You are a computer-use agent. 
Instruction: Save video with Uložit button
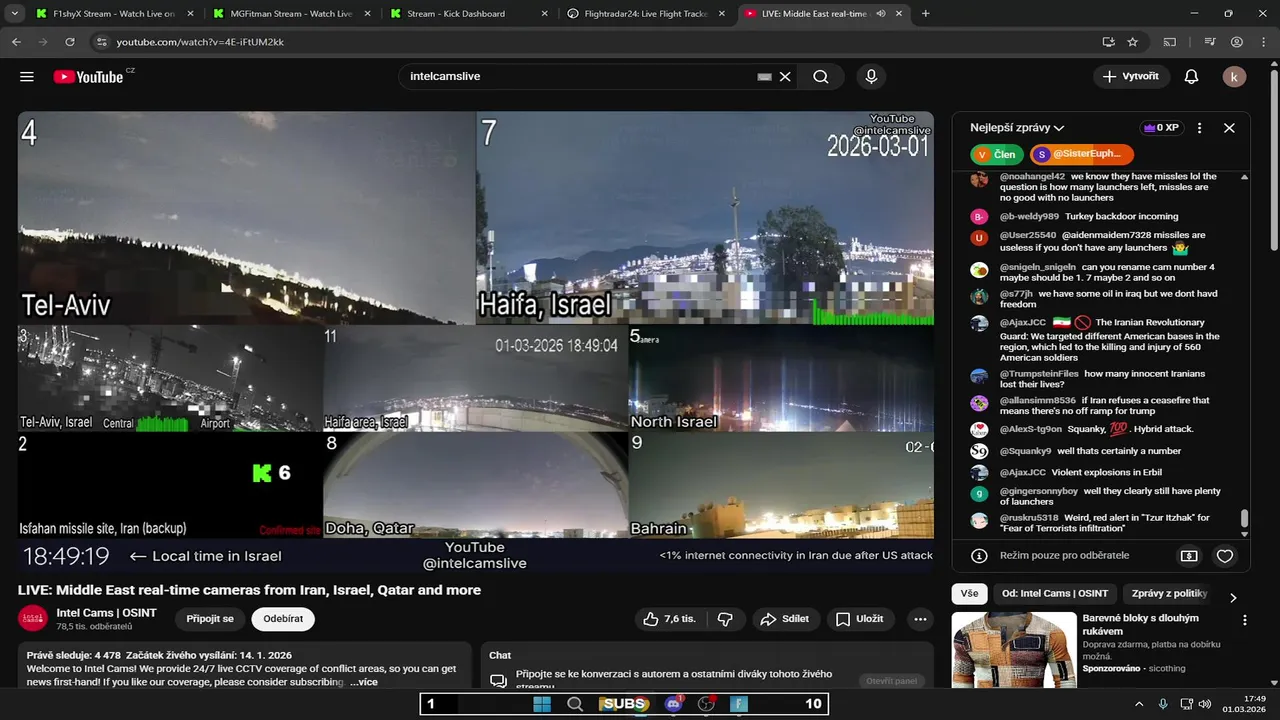pos(860,619)
